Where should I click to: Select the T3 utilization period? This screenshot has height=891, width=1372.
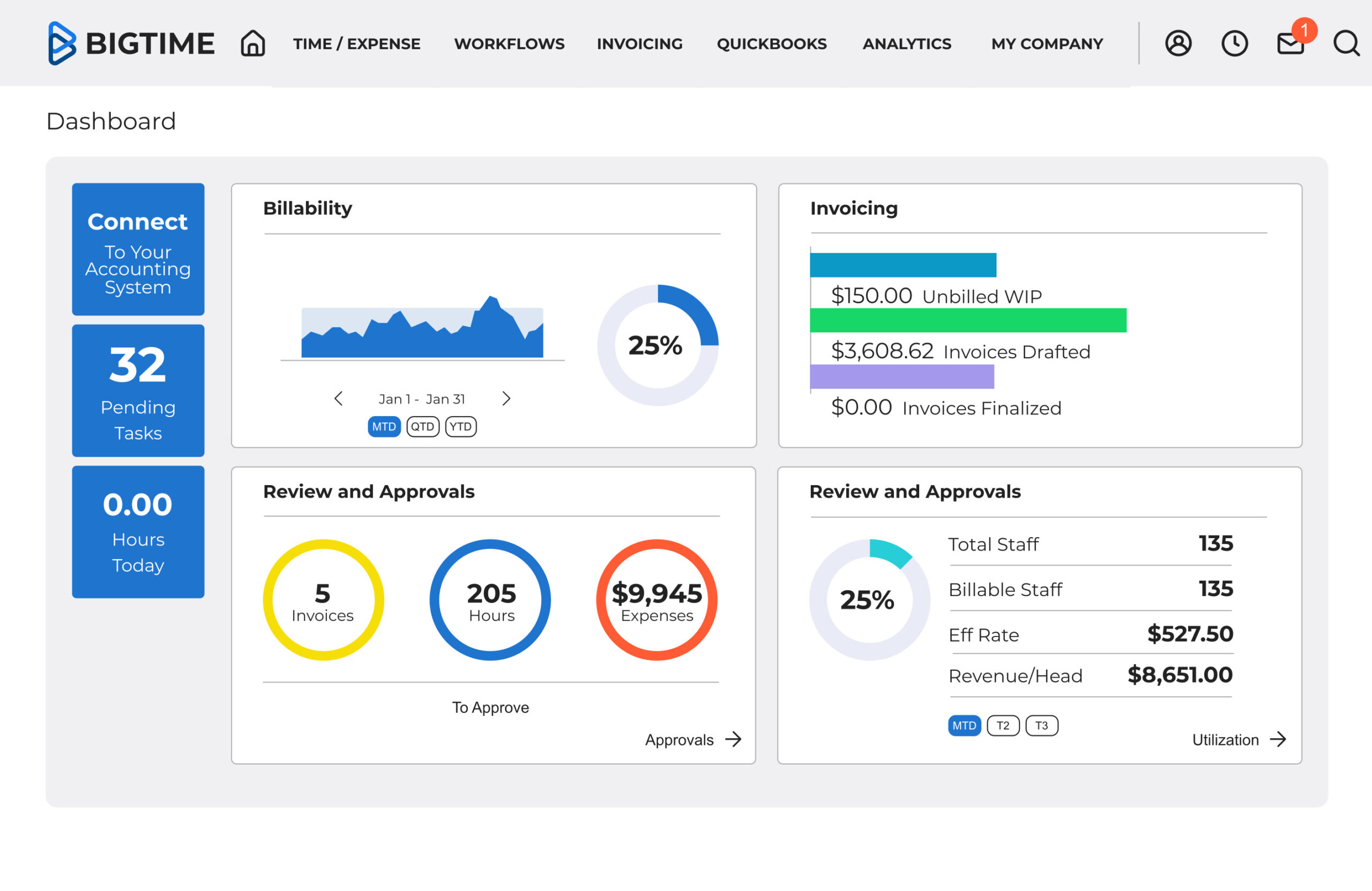pyautogui.click(x=1041, y=725)
